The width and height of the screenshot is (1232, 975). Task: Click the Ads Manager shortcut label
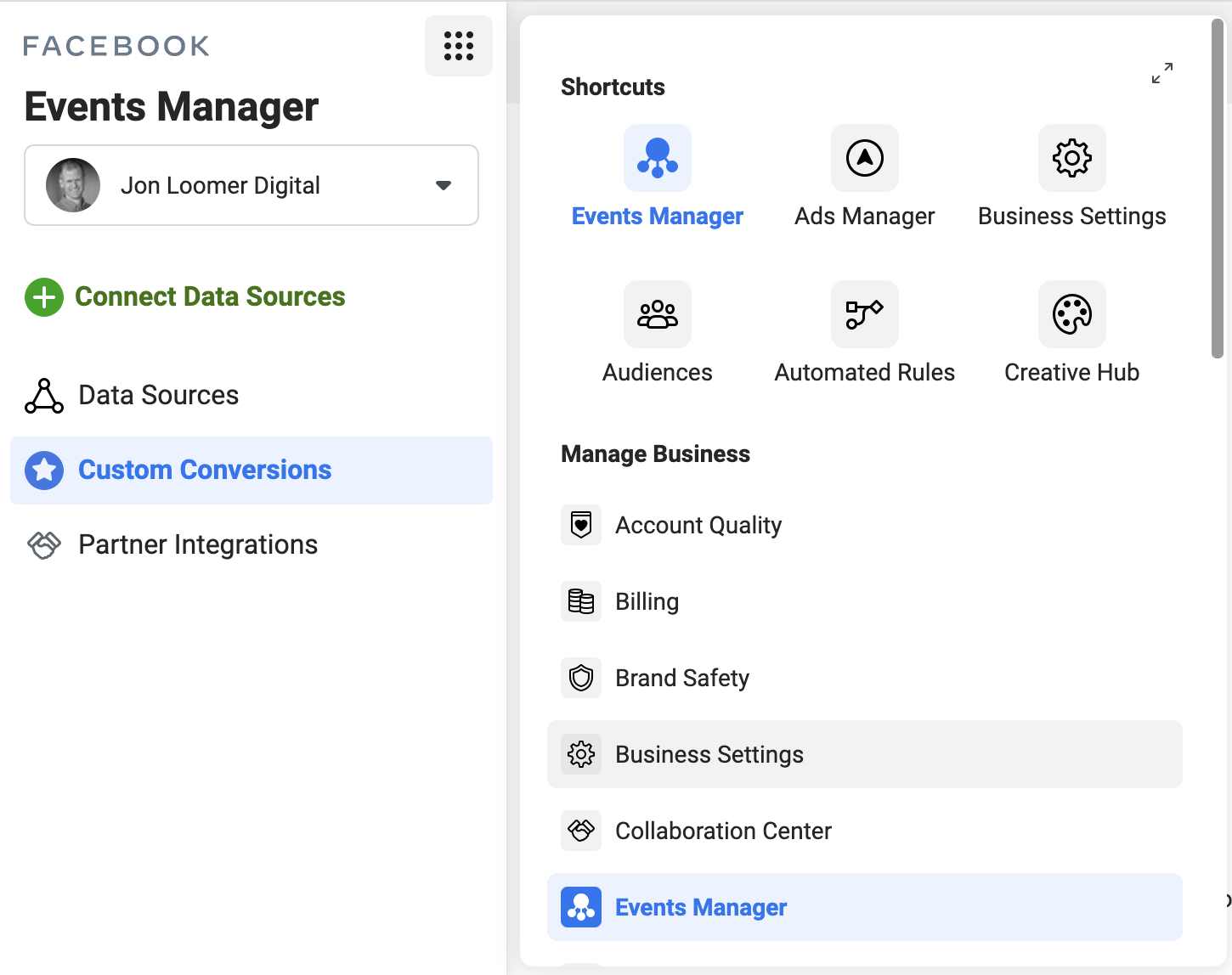pyautogui.click(x=865, y=217)
